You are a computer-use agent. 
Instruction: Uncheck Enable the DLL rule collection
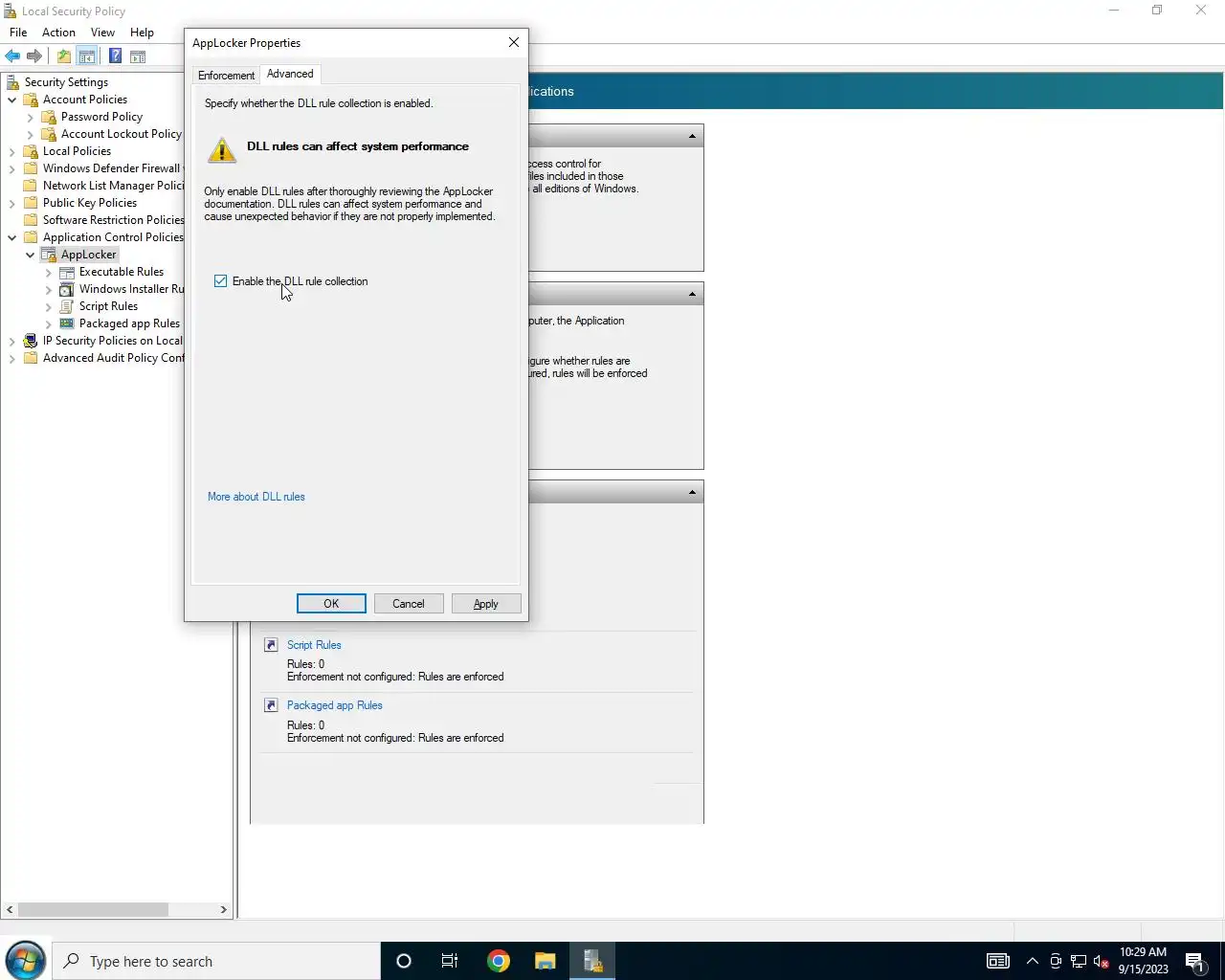pos(221,281)
